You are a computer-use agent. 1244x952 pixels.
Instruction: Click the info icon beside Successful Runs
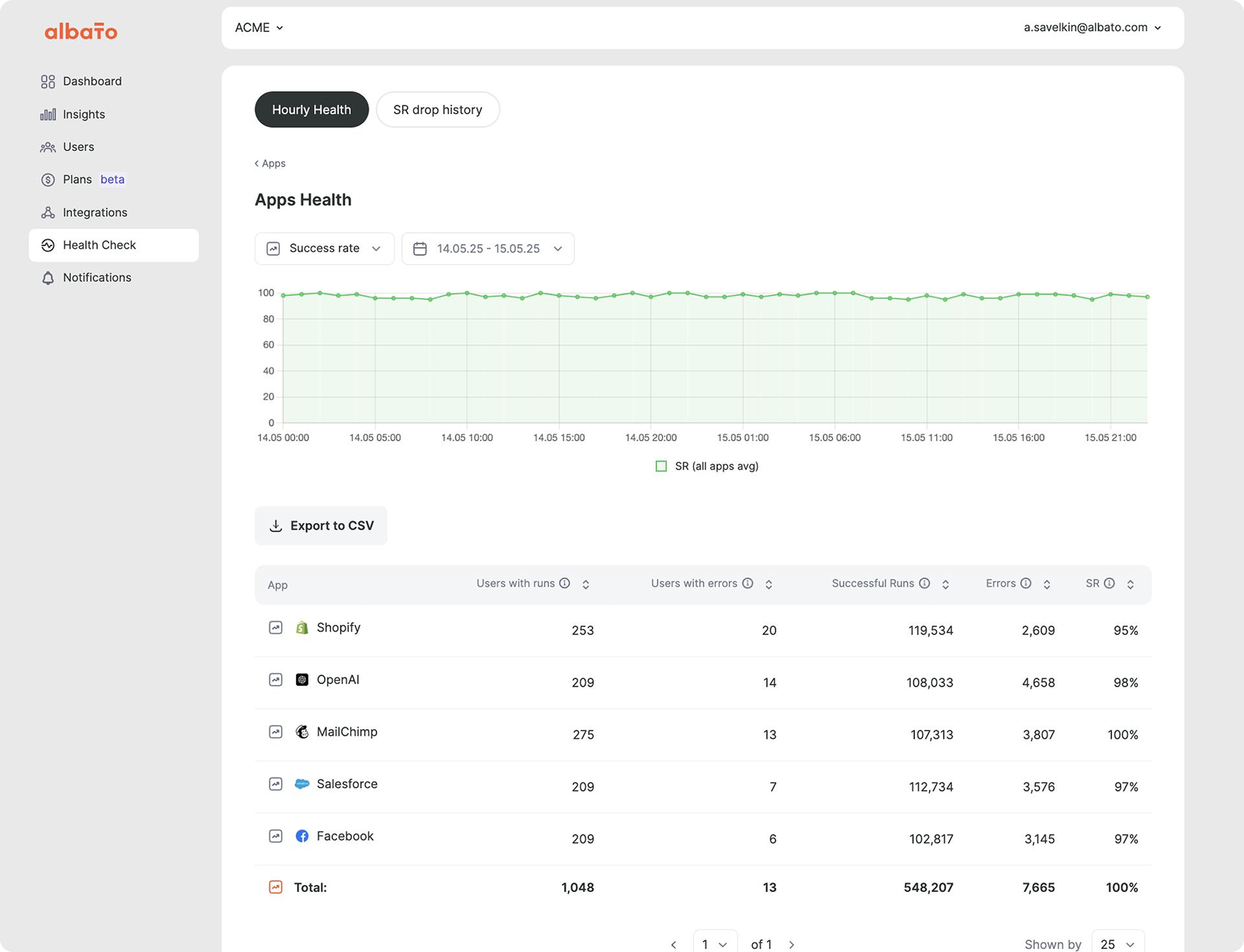tap(925, 583)
